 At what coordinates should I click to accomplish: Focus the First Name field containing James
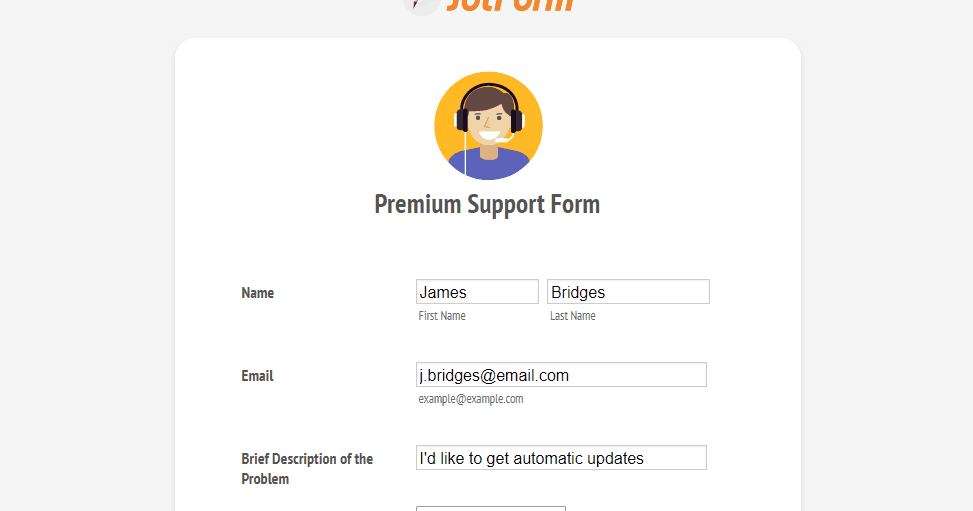[x=477, y=292]
